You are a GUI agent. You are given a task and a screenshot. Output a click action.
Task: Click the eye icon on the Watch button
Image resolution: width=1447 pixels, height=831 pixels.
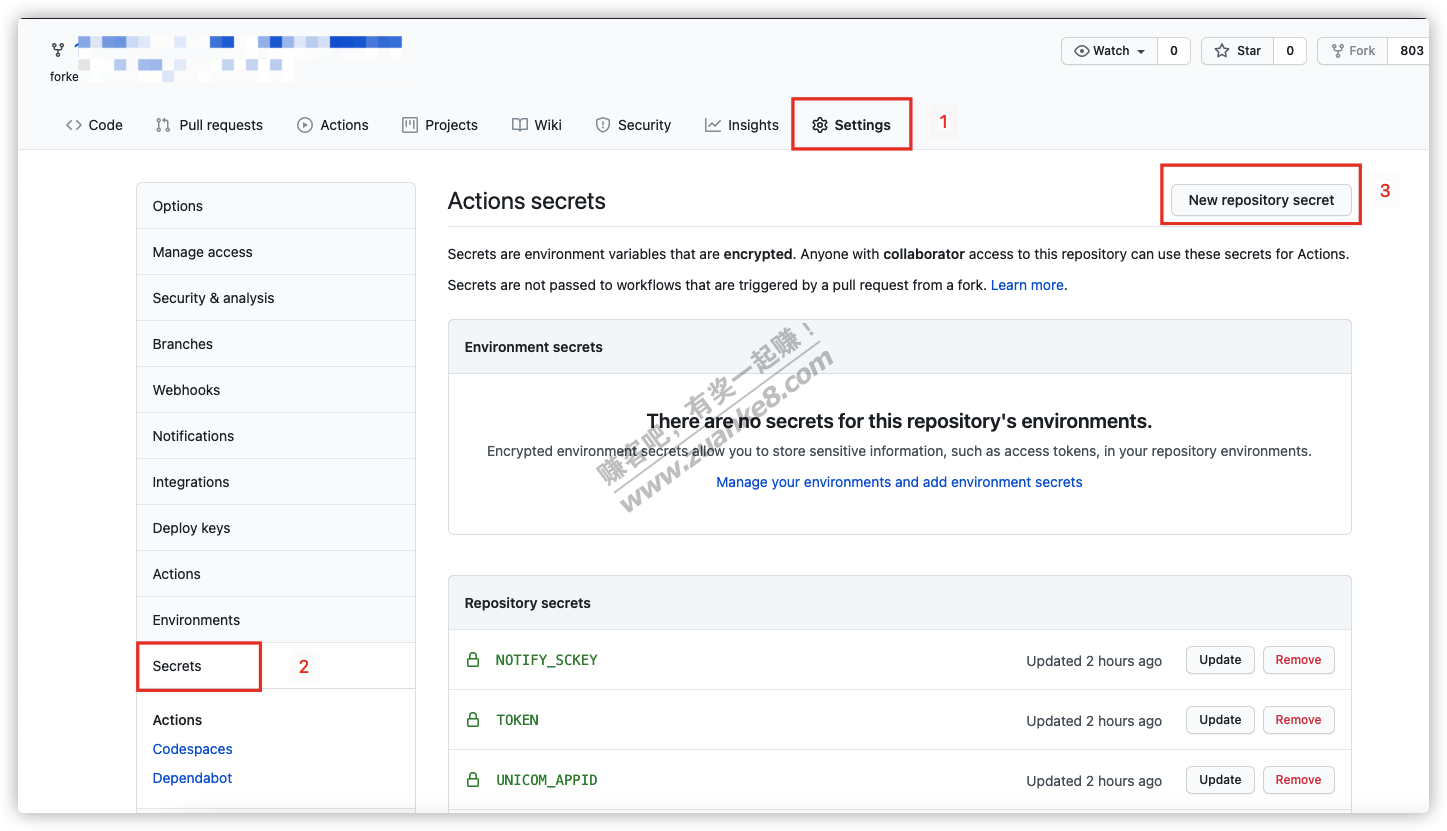tap(1082, 50)
